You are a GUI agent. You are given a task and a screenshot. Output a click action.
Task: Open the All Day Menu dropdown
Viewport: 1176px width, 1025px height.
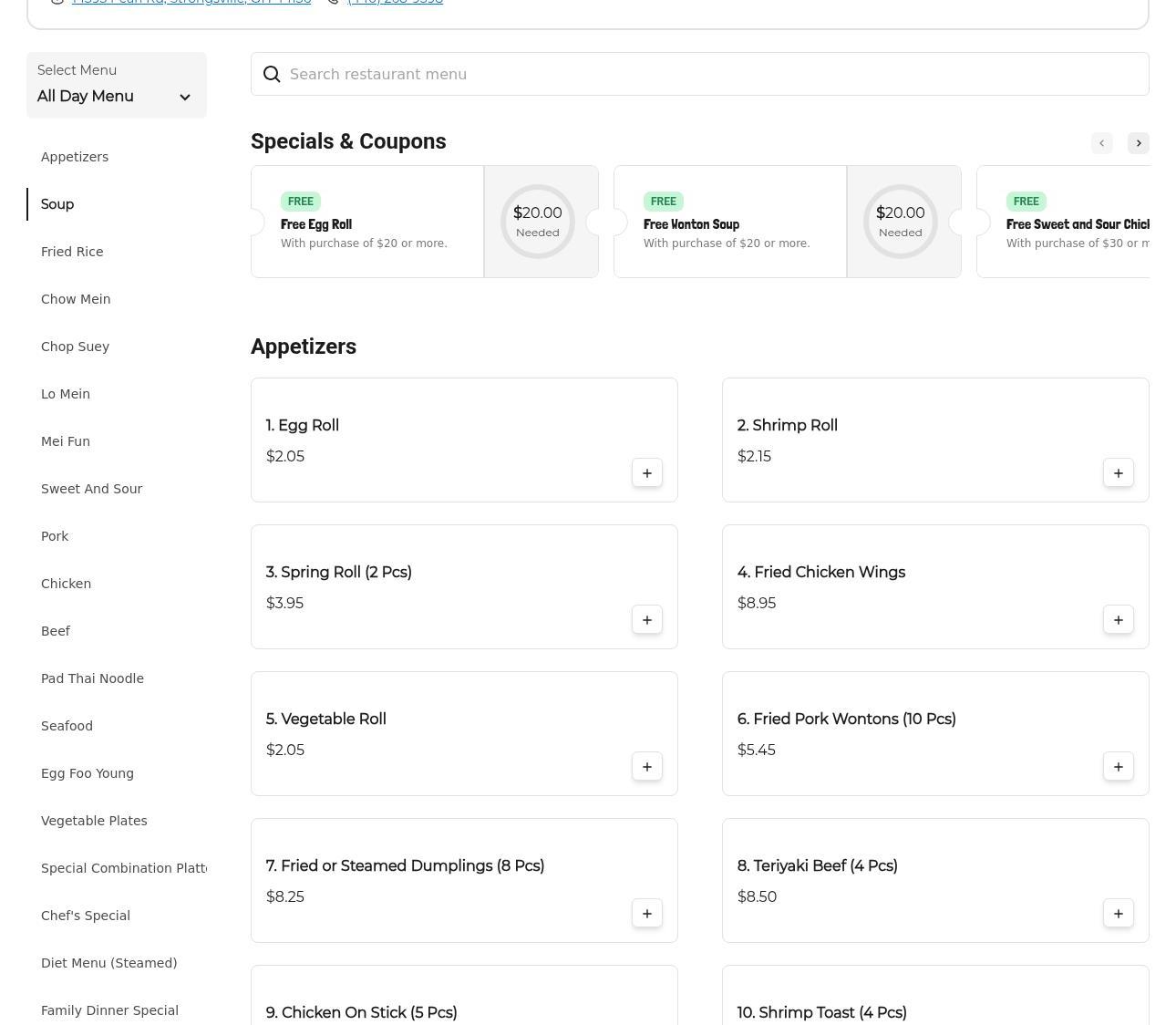point(117,86)
